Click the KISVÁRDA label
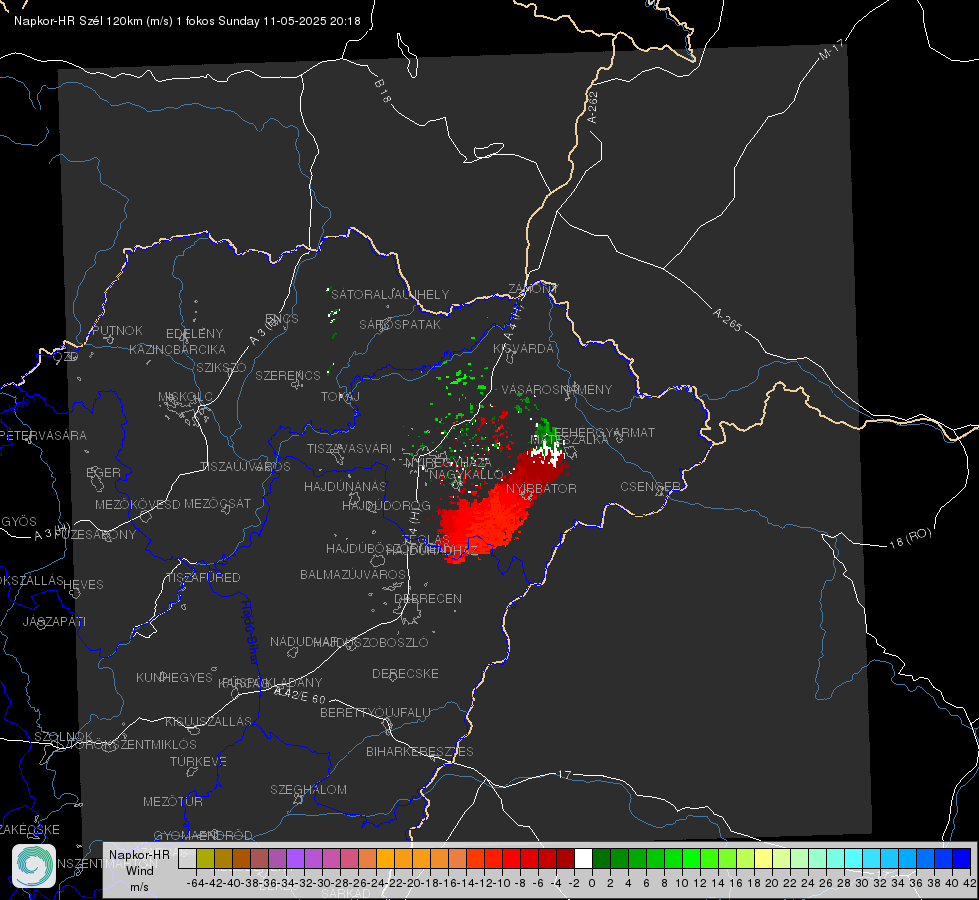This screenshot has height=900, width=979. pyautogui.click(x=524, y=349)
